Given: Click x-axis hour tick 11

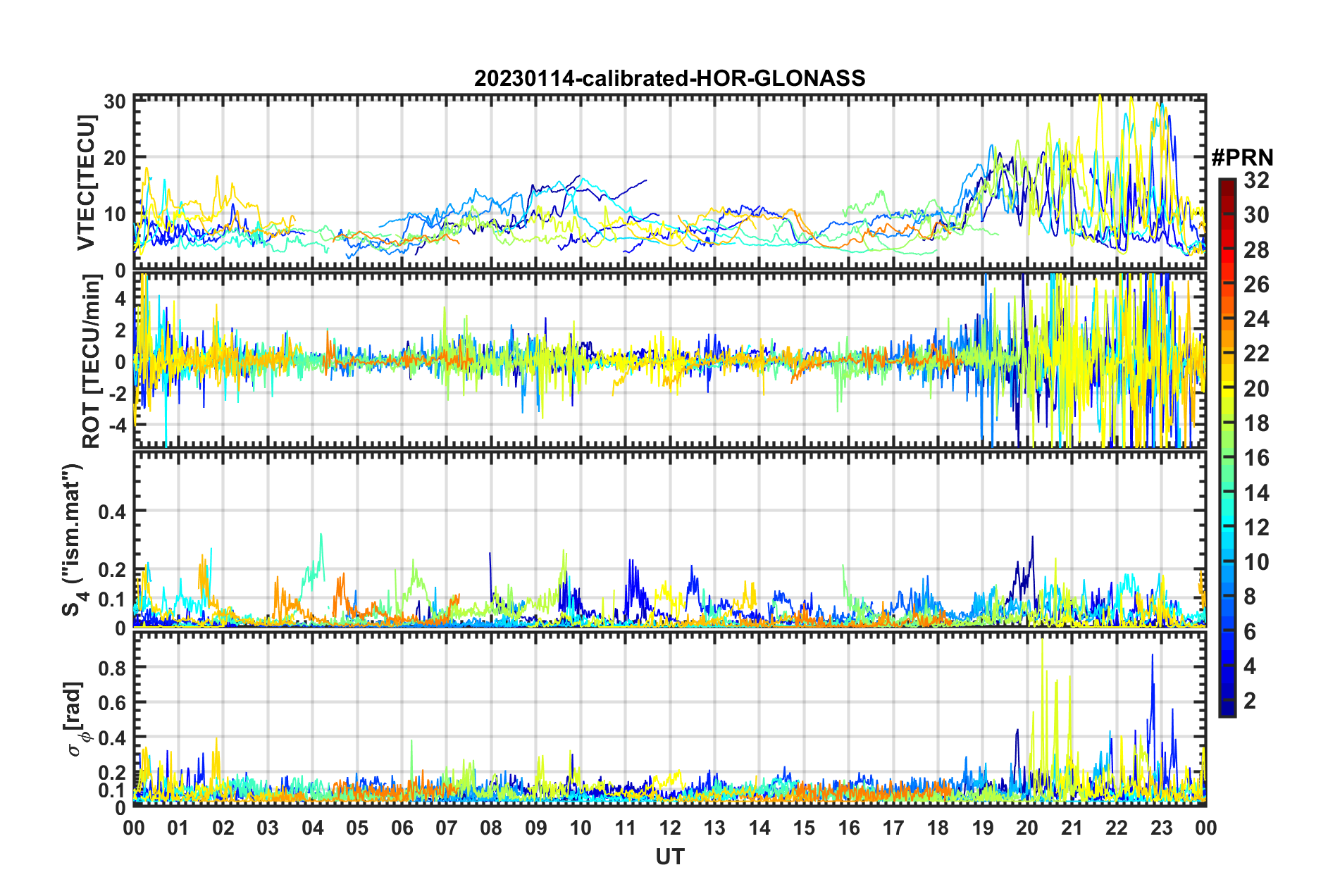Looking at the screenshot, I should click(626, 828).
